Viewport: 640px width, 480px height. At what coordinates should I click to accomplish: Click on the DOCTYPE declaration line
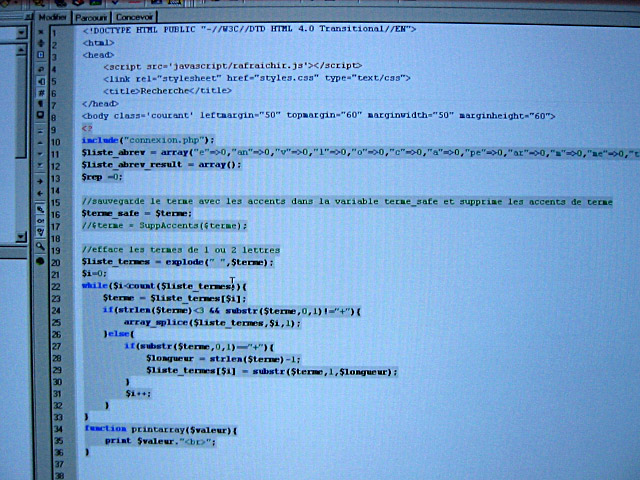click(249, 29)
